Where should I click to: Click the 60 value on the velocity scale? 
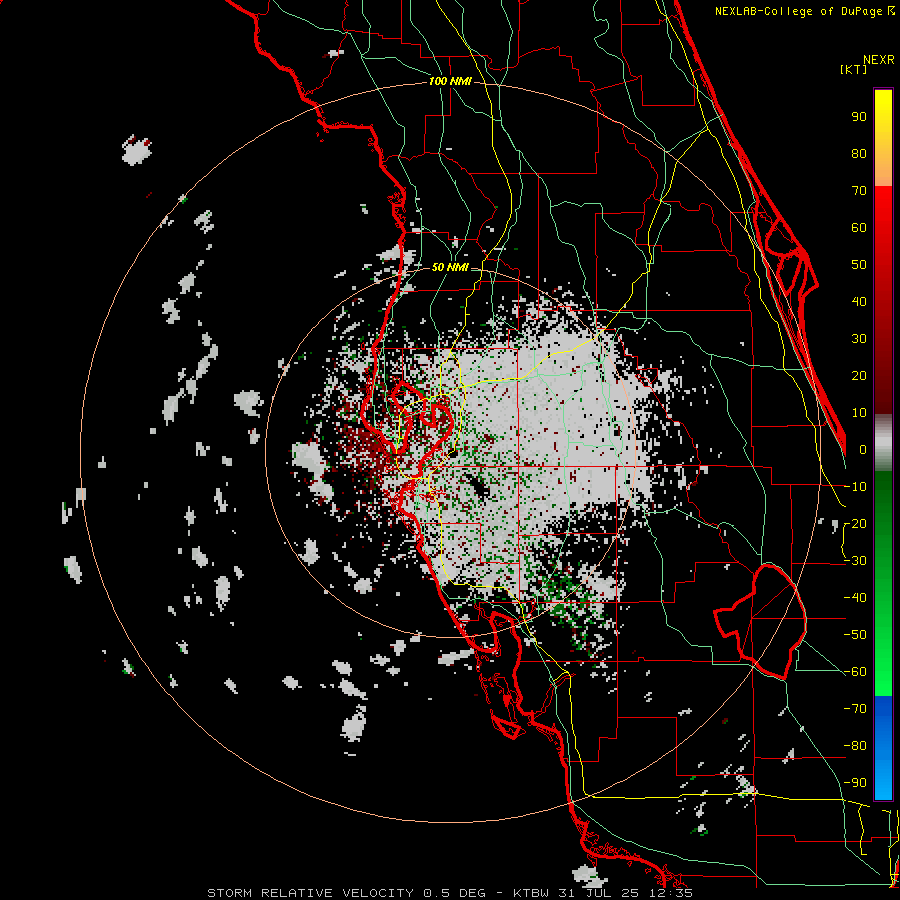pos(859,228)
